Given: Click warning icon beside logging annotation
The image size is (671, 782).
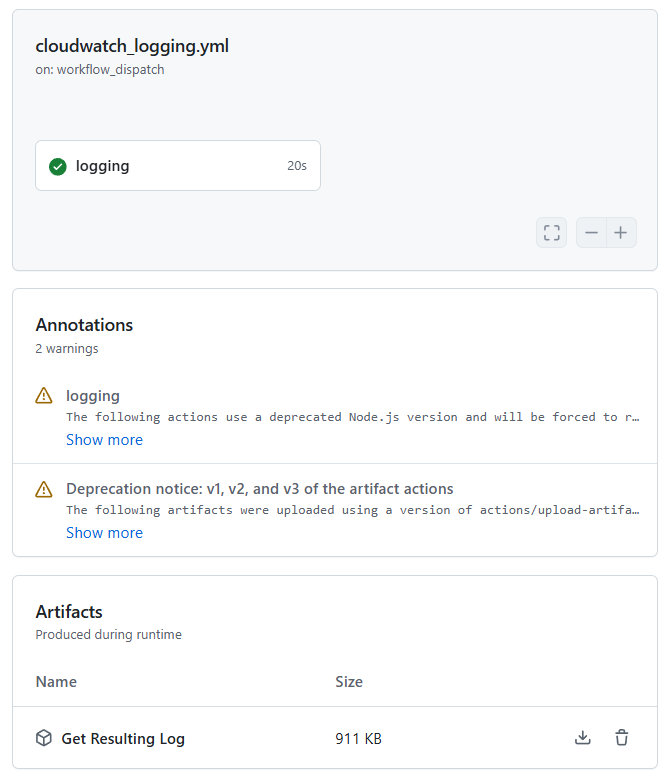Looking at the screenshot, I should [44, 395].
